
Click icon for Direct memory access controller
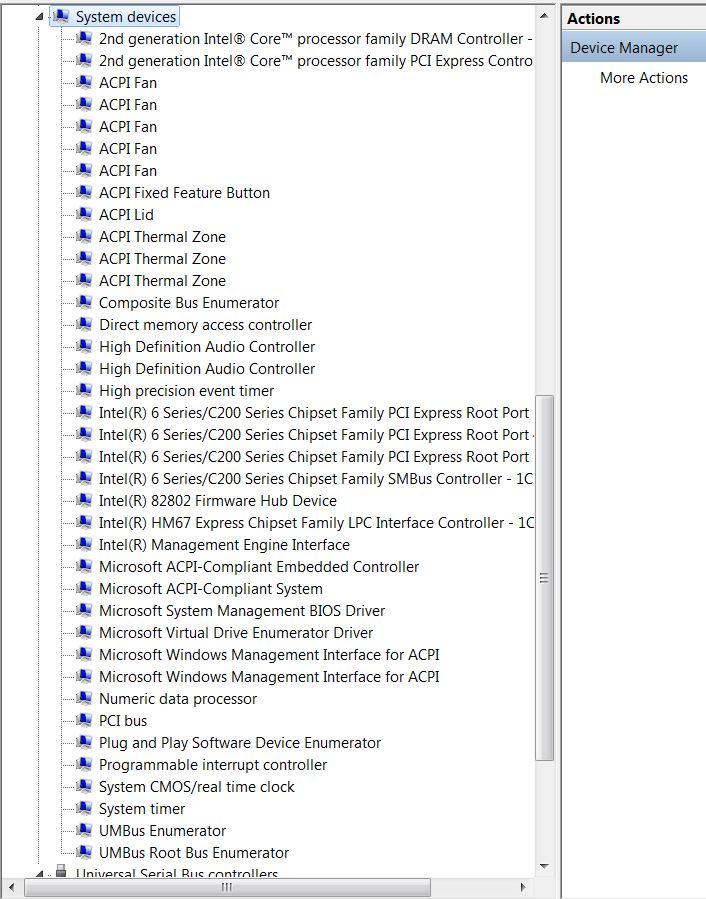point(84,324)
